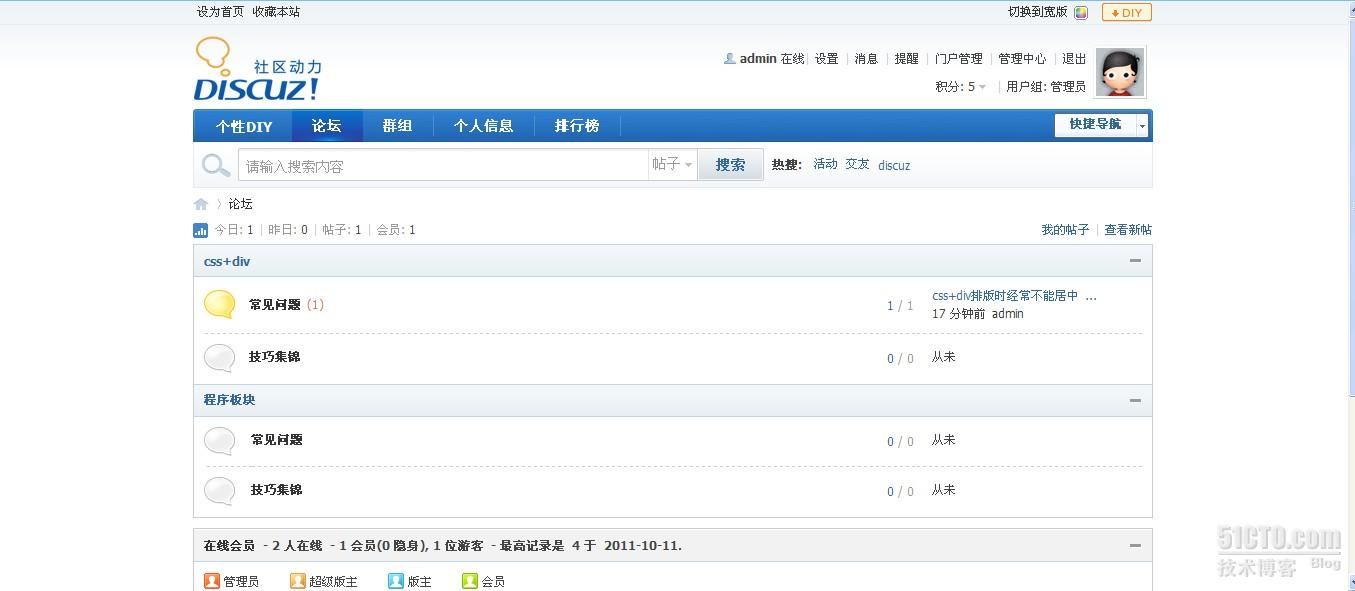Open 提醒 notifications link

[906, 59]
